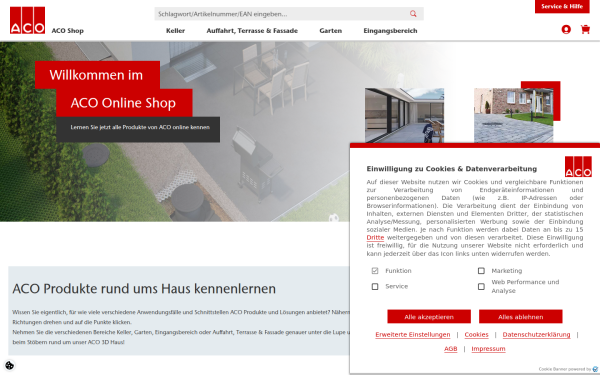Open the Eingangsbereich menu
The height and width of the screenshot is (375, 600).
pyautogui.click(x=390, y=31)
